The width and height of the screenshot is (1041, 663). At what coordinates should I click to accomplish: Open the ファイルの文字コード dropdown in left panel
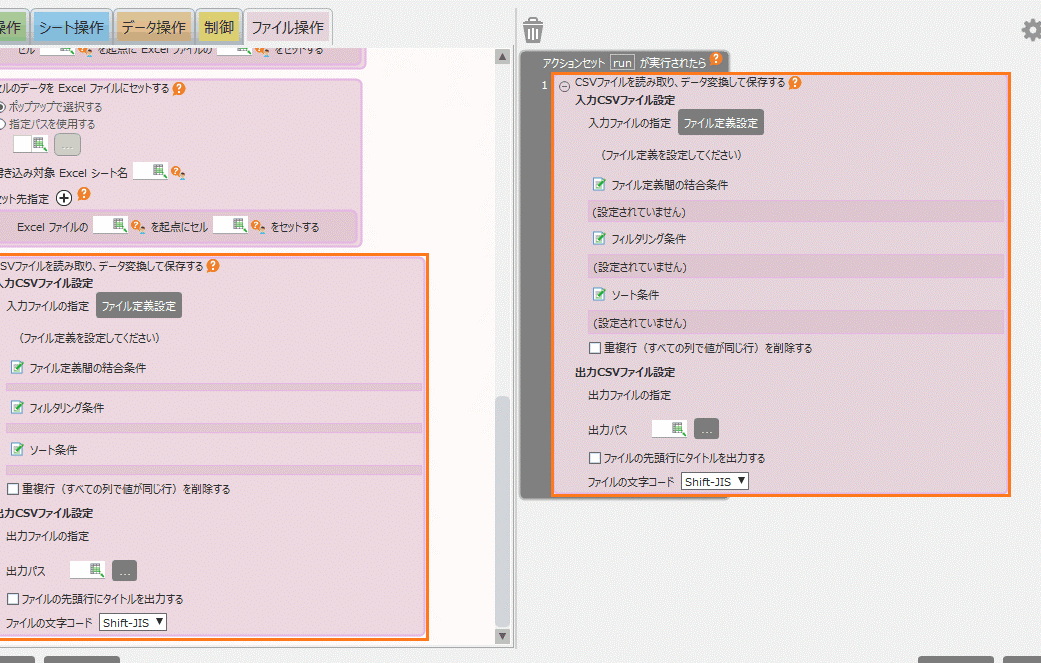132,621
